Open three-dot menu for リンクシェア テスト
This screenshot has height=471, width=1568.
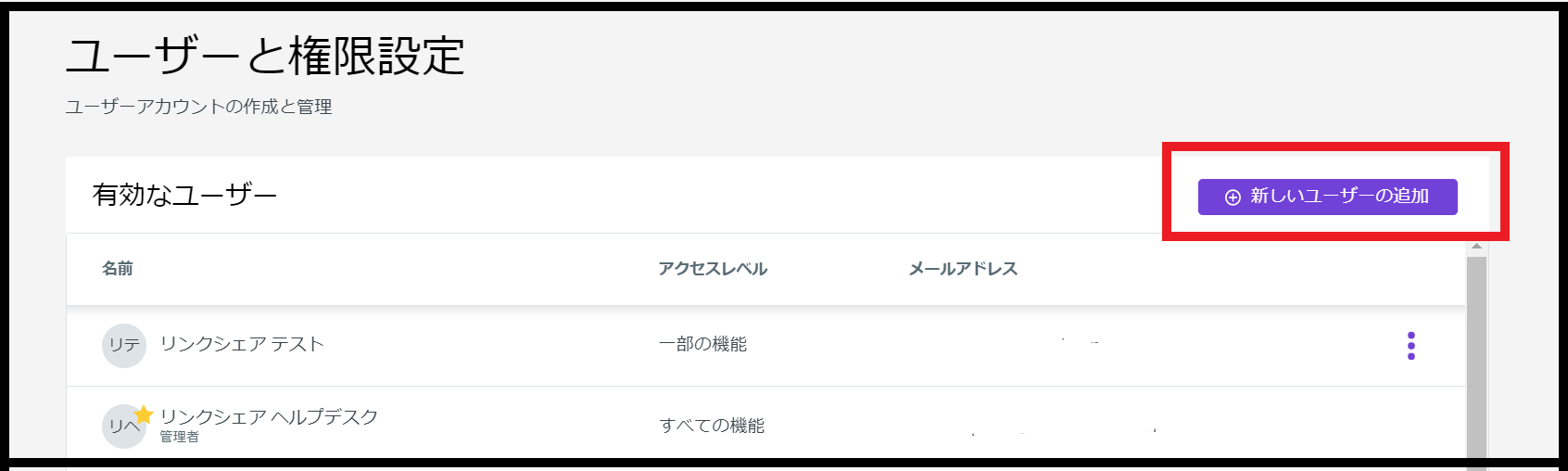point(1410,346)
